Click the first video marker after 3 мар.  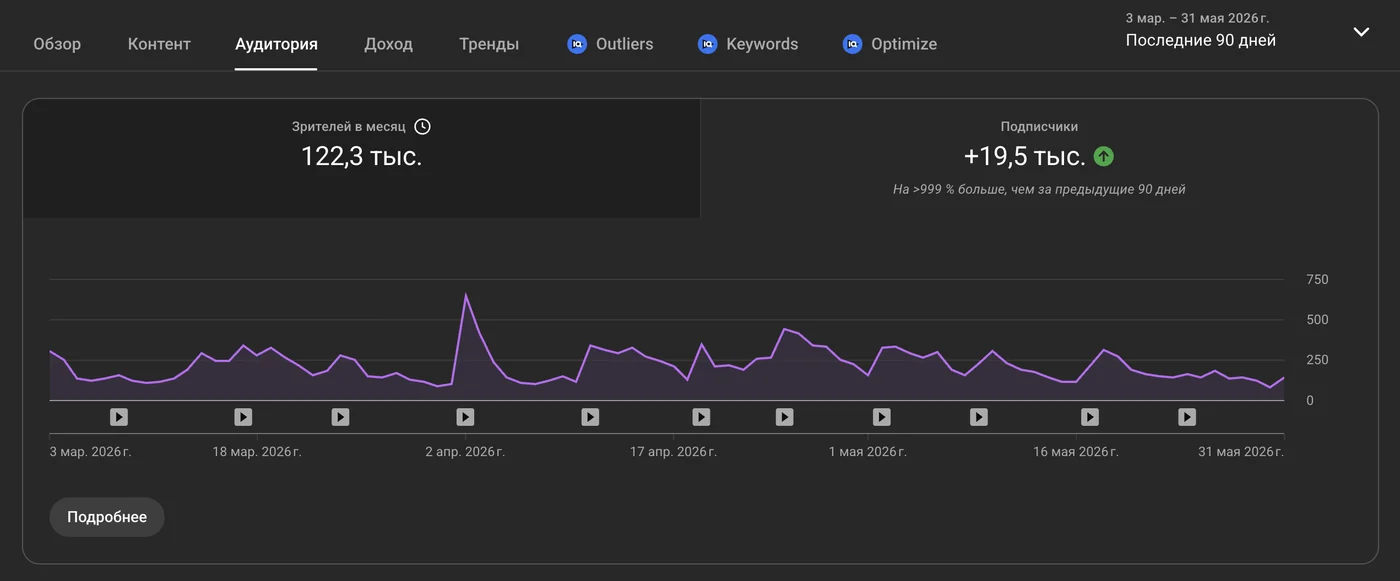point(119,417)
